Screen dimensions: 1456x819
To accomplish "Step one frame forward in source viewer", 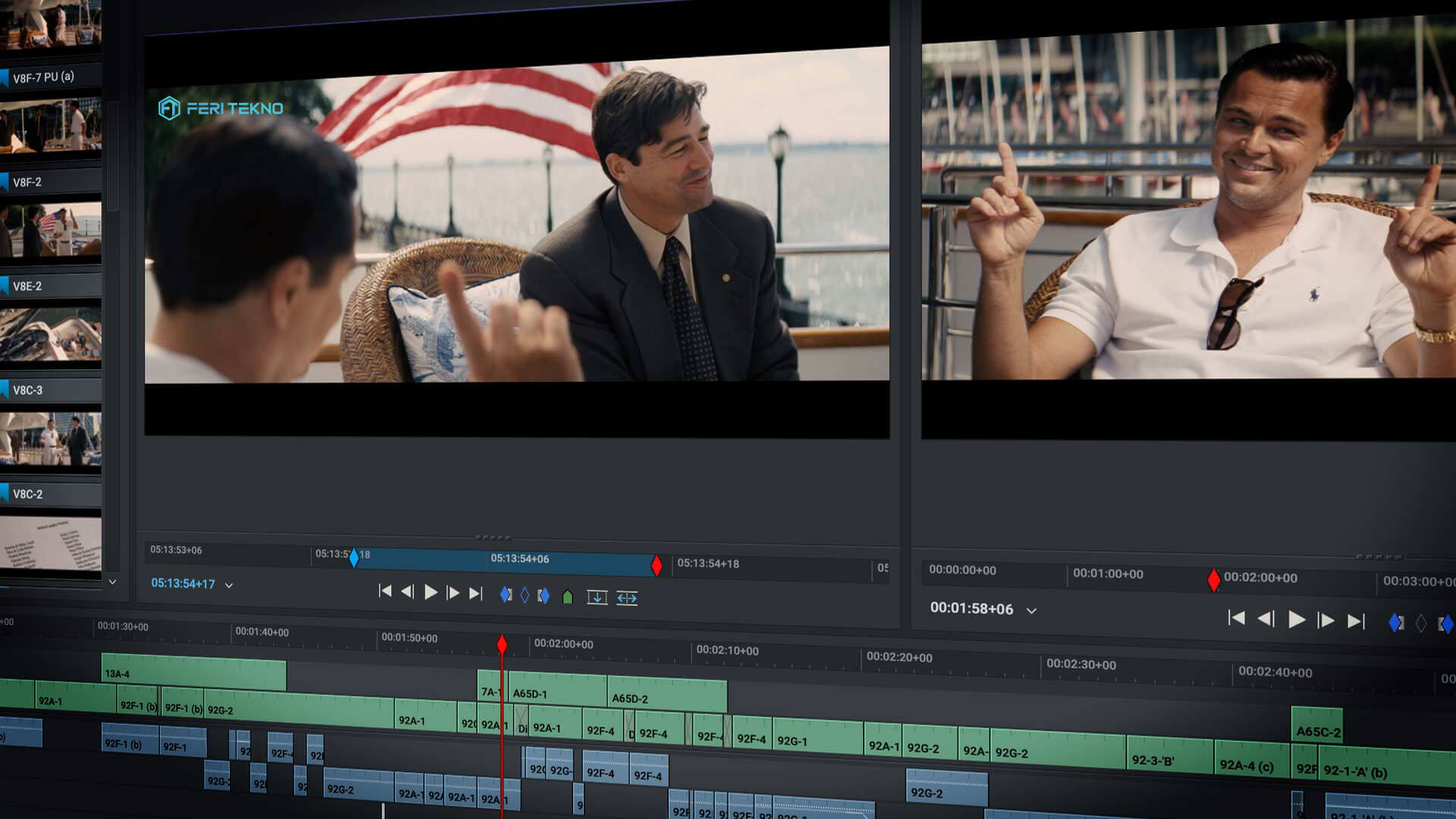I will pyautogui.click(x=453, y=593).
